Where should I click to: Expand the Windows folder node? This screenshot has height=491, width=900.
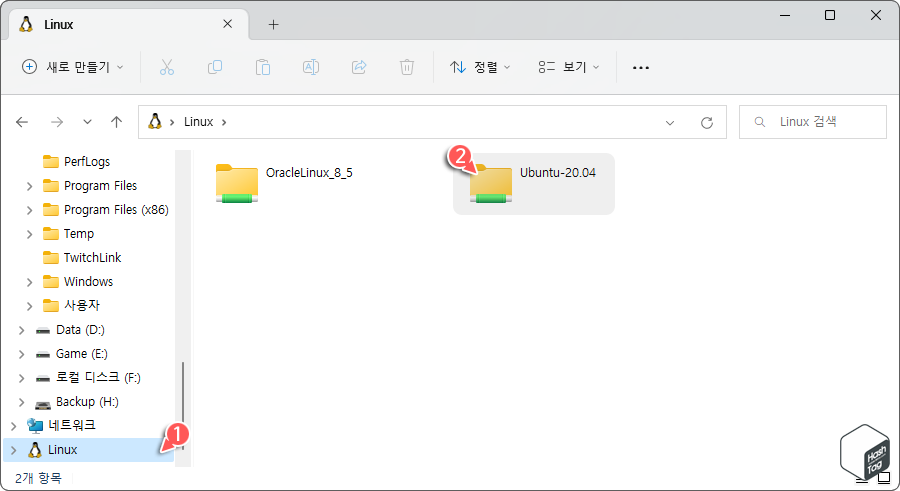click(x=29, y=282)
